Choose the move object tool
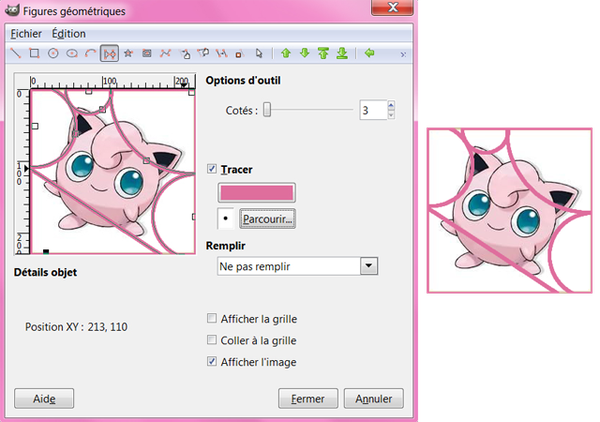Screen dimensions: 600x422 [x=184, y=53]
